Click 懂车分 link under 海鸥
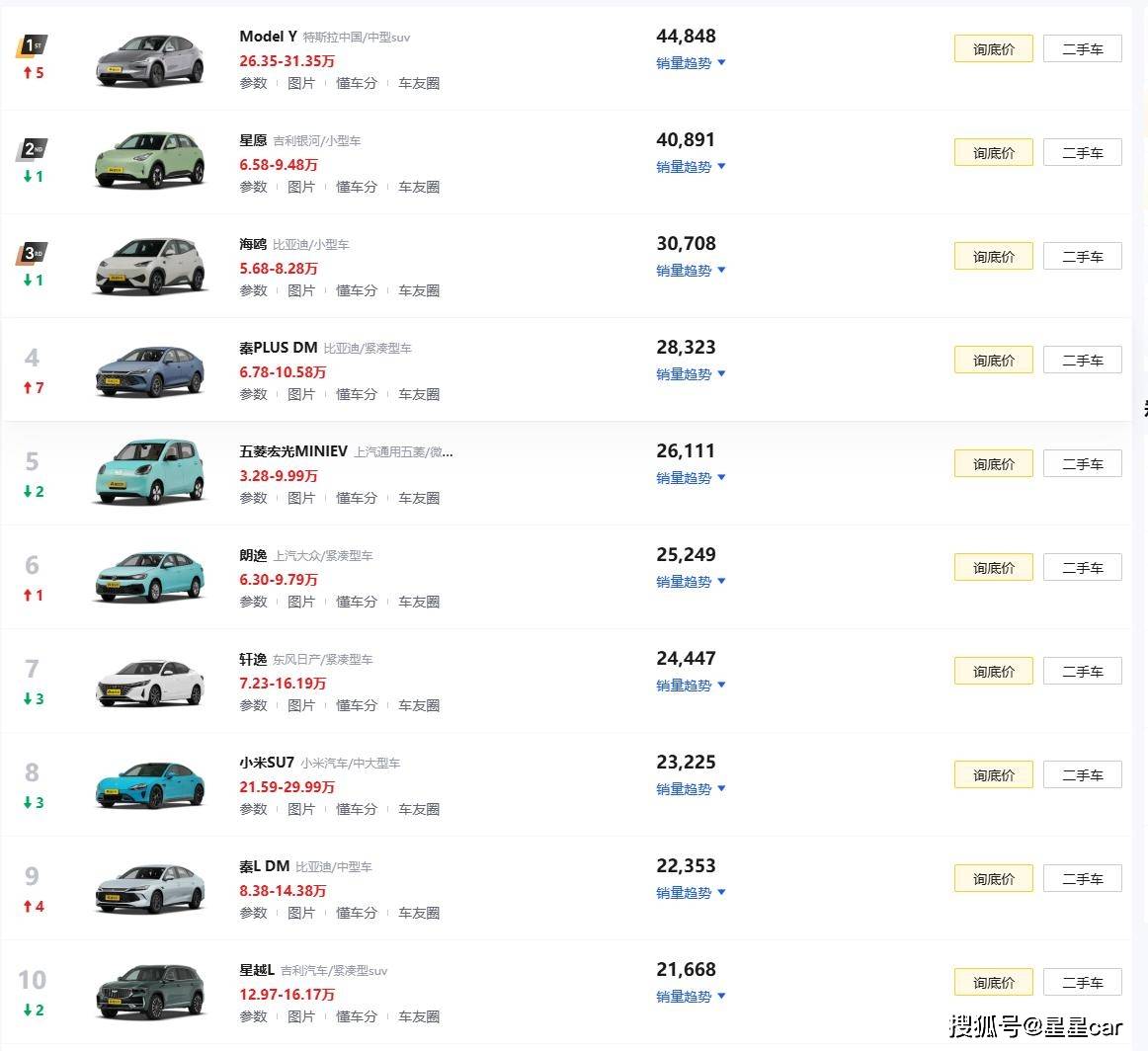1148x1051 pixels. pos(357,291)
